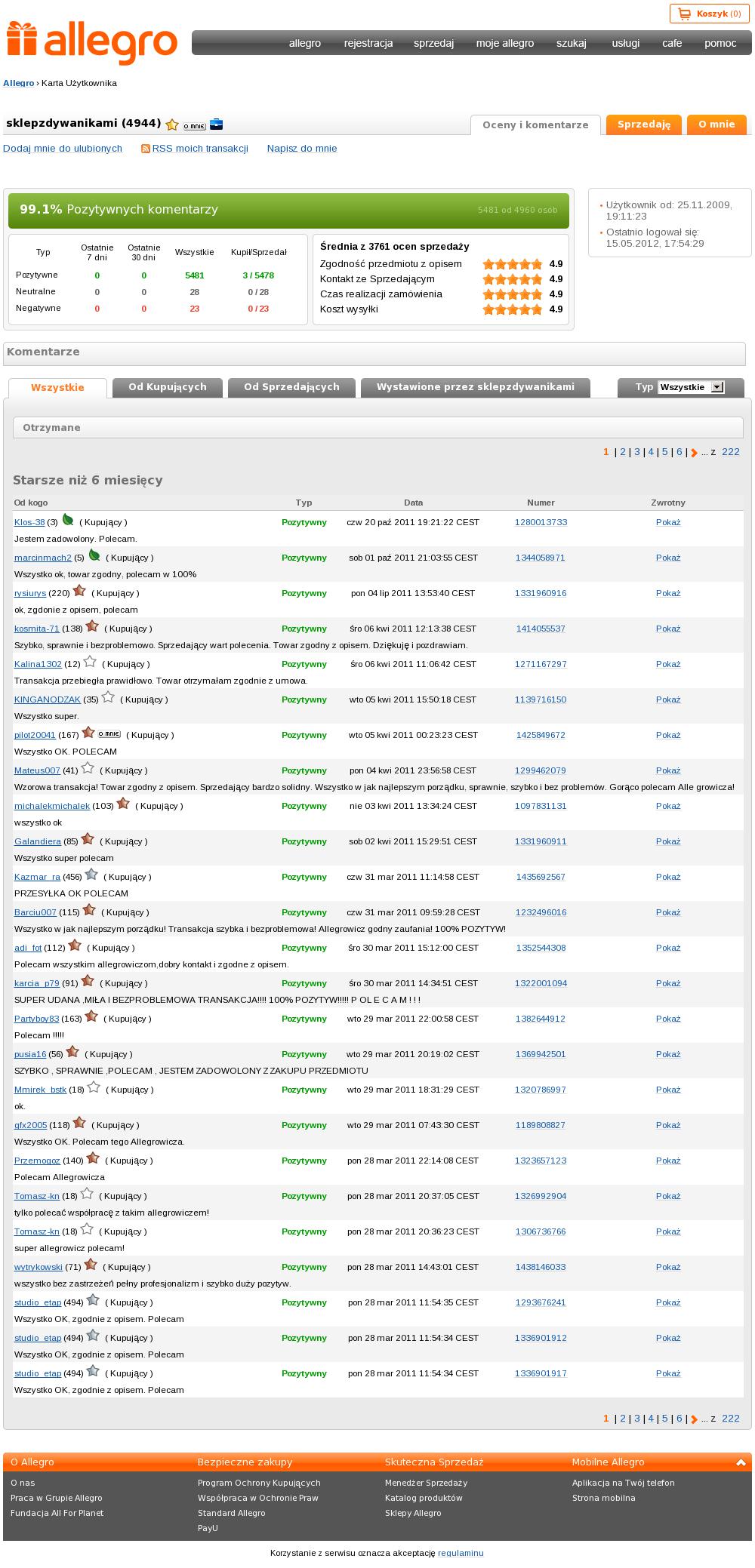Show comments 'Od Sprzedających'
The height and width of the screenshot is (1568, 755).
(291, 387)
